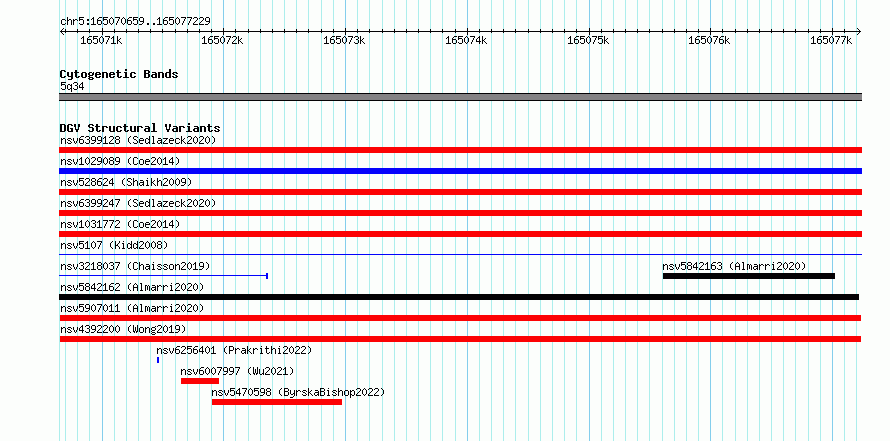Image resolution: width=890 pixels, height=441 pixels.
Task: Click the nsv6256401 (Prakrithi2022) label
Action: pyautogui.click(x=234, y=350)
